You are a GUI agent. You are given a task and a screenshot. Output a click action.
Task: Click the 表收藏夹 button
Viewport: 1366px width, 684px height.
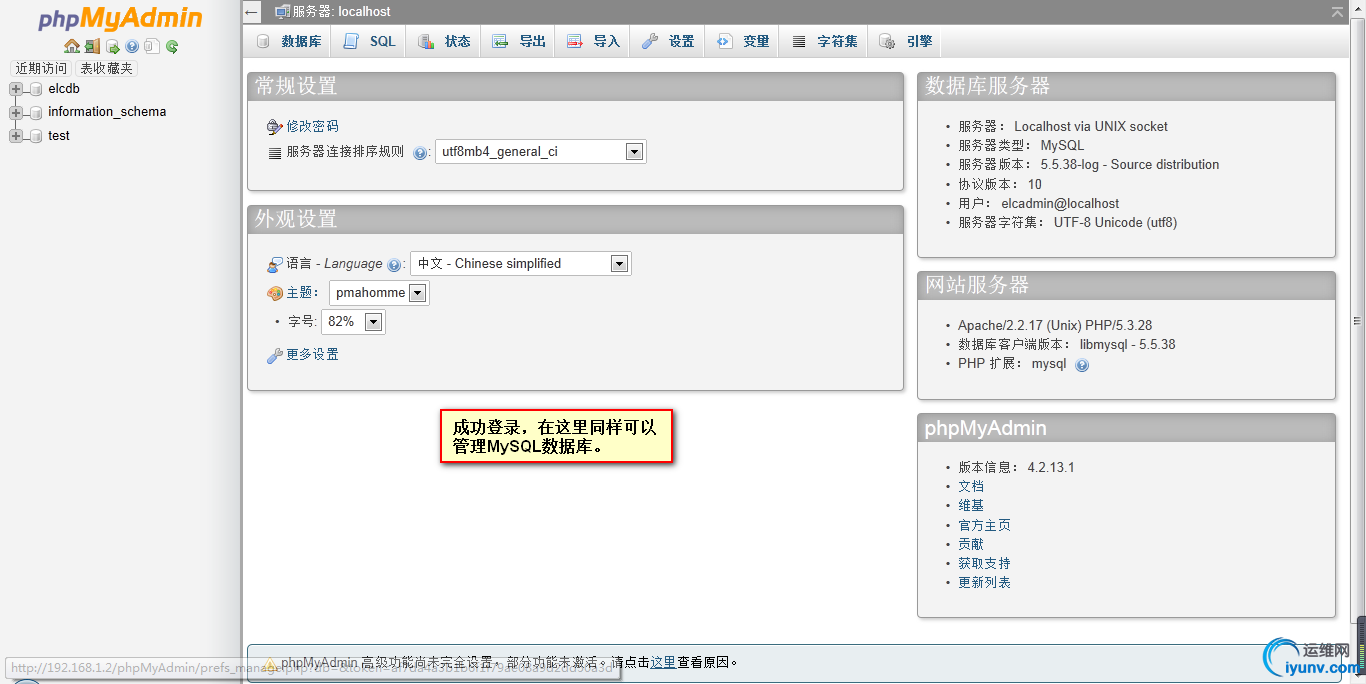click(x=106, y=68)
